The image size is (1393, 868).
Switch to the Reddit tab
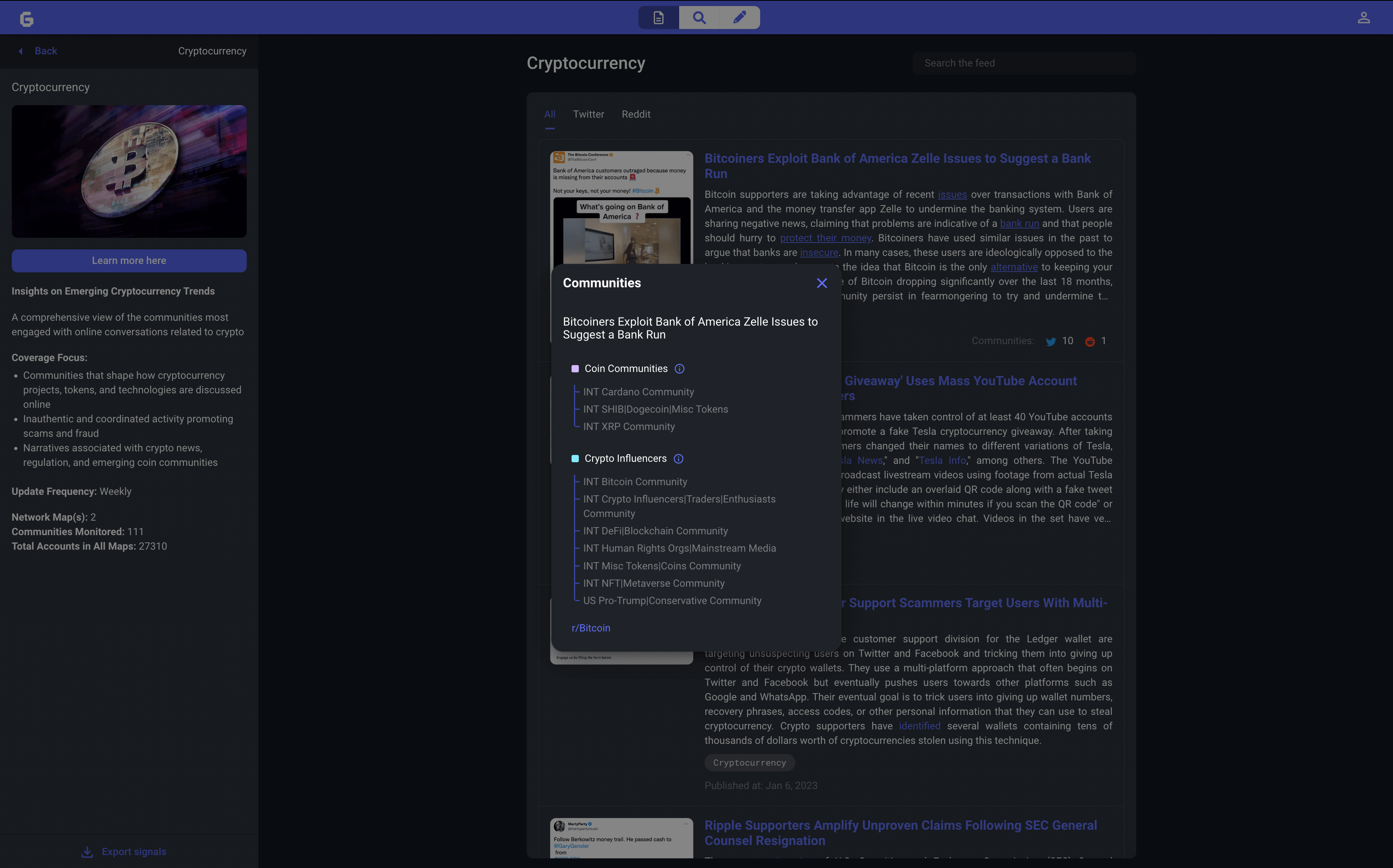click(636, 114)
